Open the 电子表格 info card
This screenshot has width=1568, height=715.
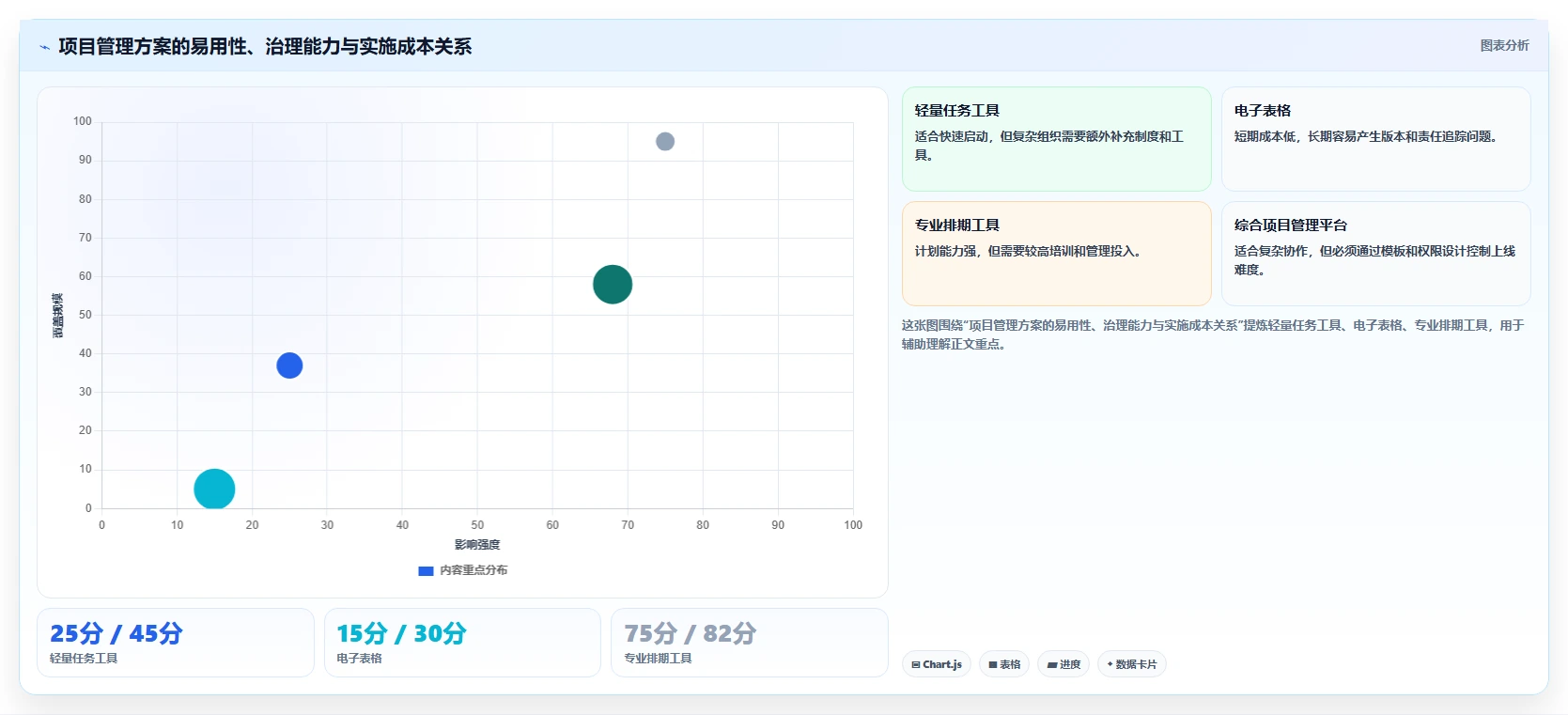[x=1375, y=139]
